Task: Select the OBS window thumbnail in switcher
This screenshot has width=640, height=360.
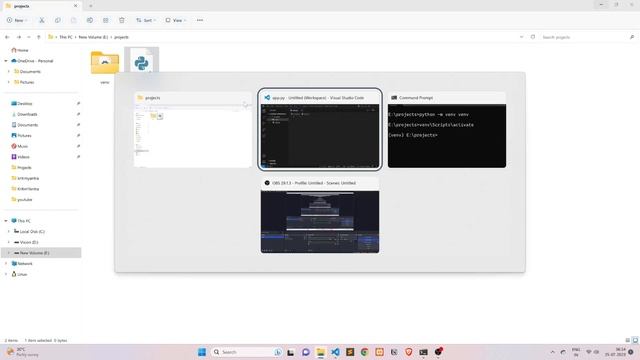Action: point(320,216)
